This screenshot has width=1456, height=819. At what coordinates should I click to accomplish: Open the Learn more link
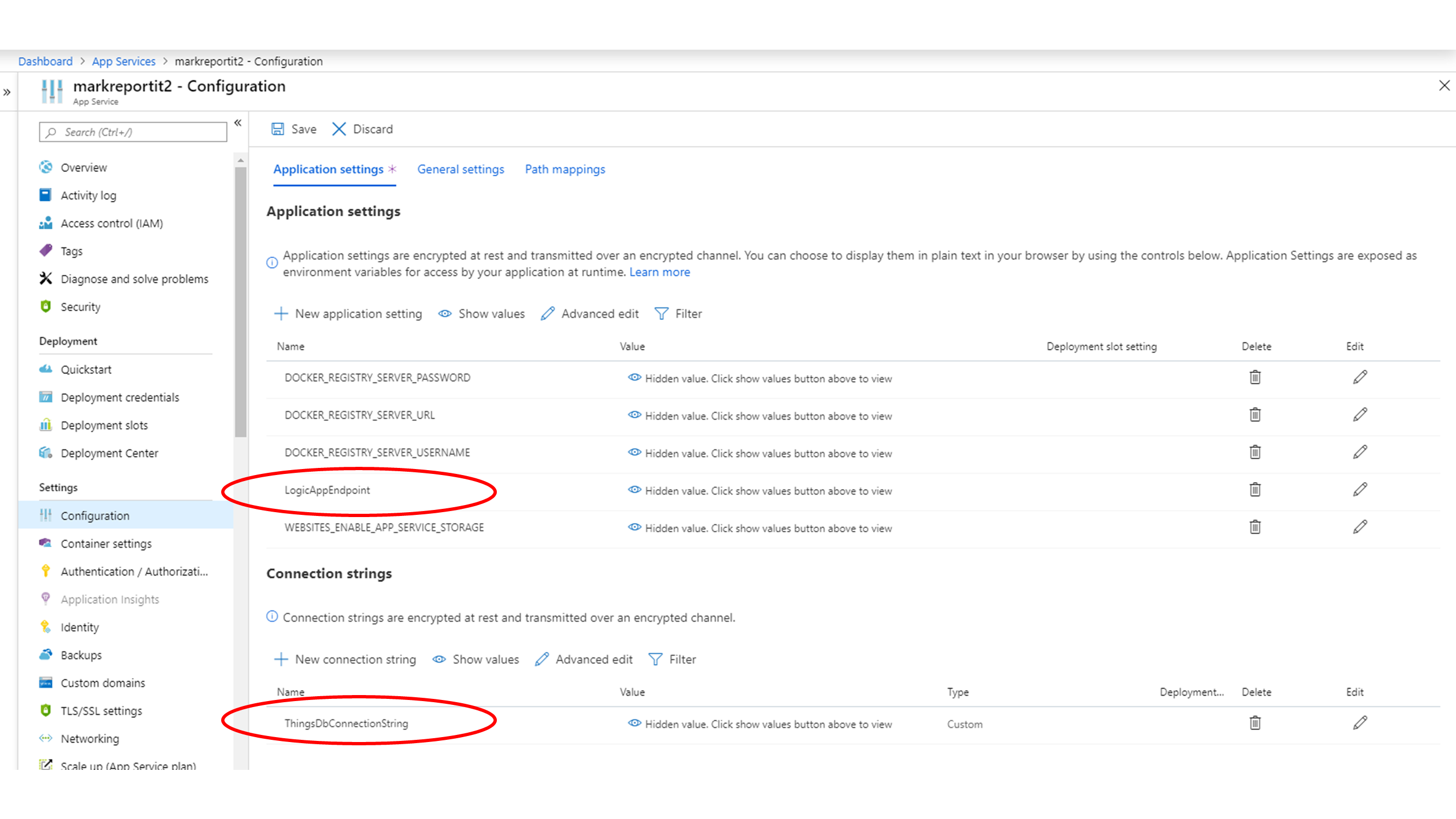[x=659, y=272]
